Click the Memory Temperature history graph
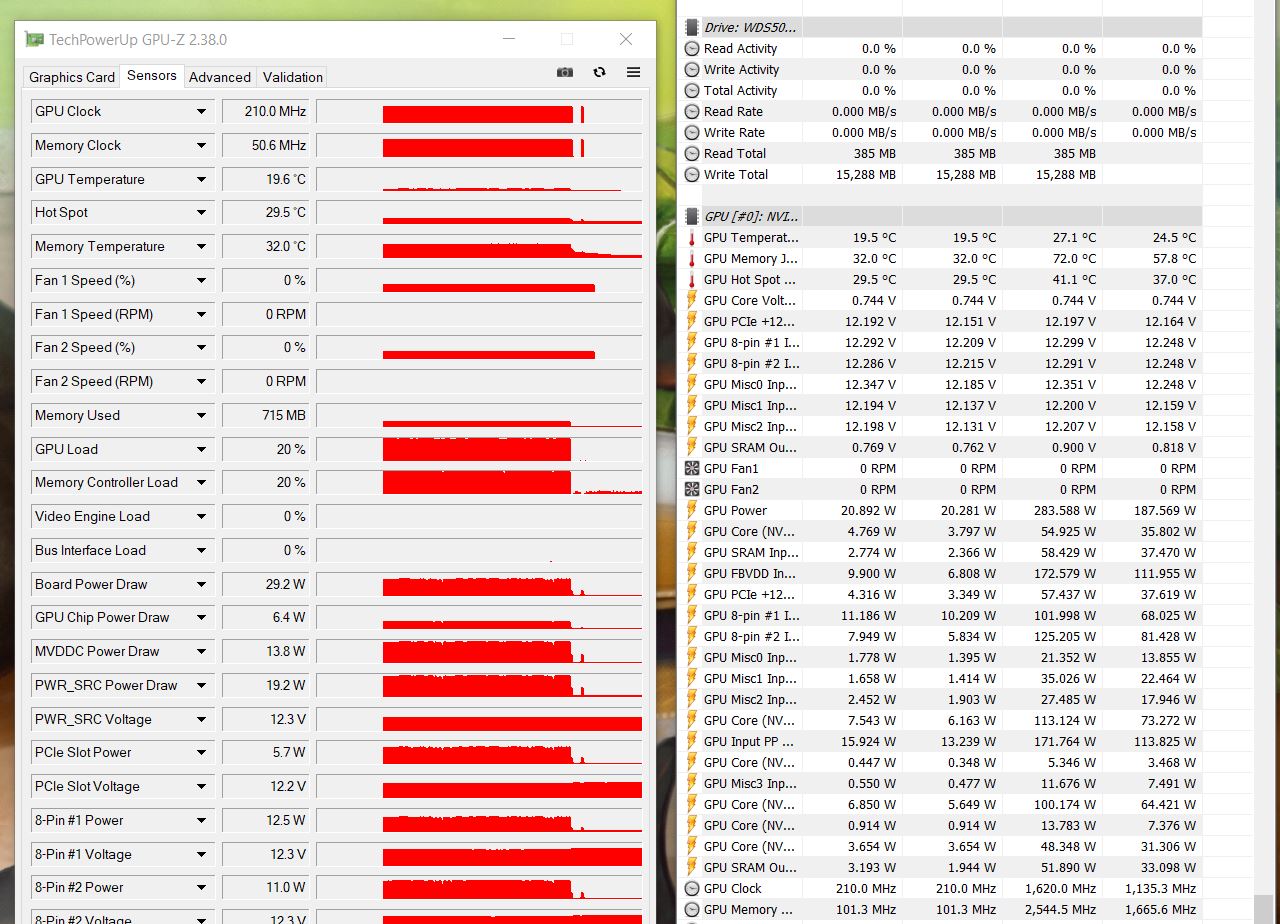This screenshot has width=1280, height=924. (x=480, y=247)
